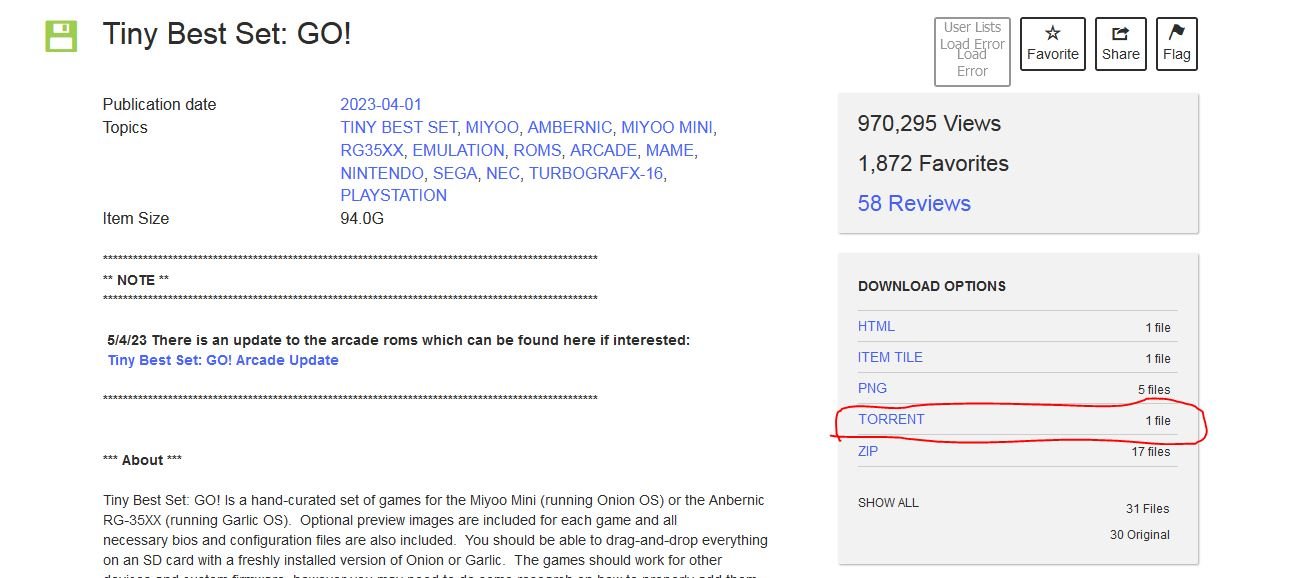Click the *** About *** heading
The height and width of the screenshot is (578, 1306).
(142, 460)
